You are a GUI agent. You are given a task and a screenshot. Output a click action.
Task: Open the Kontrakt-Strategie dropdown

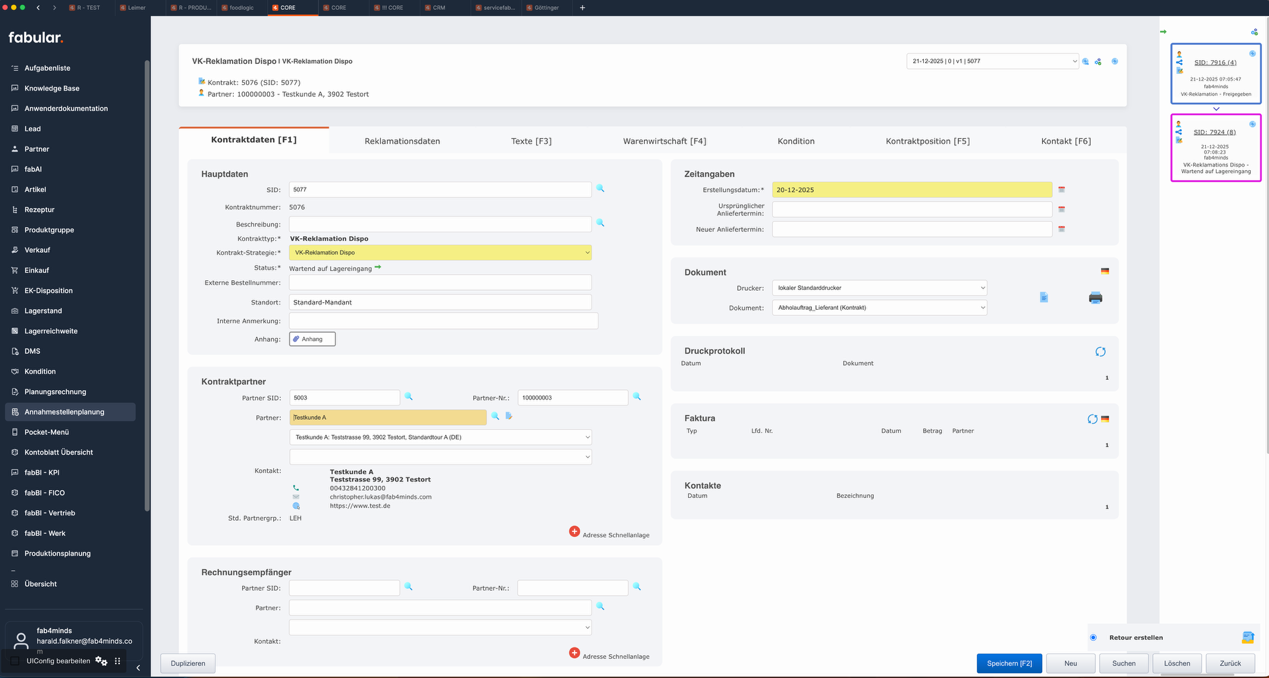[440, 253]
